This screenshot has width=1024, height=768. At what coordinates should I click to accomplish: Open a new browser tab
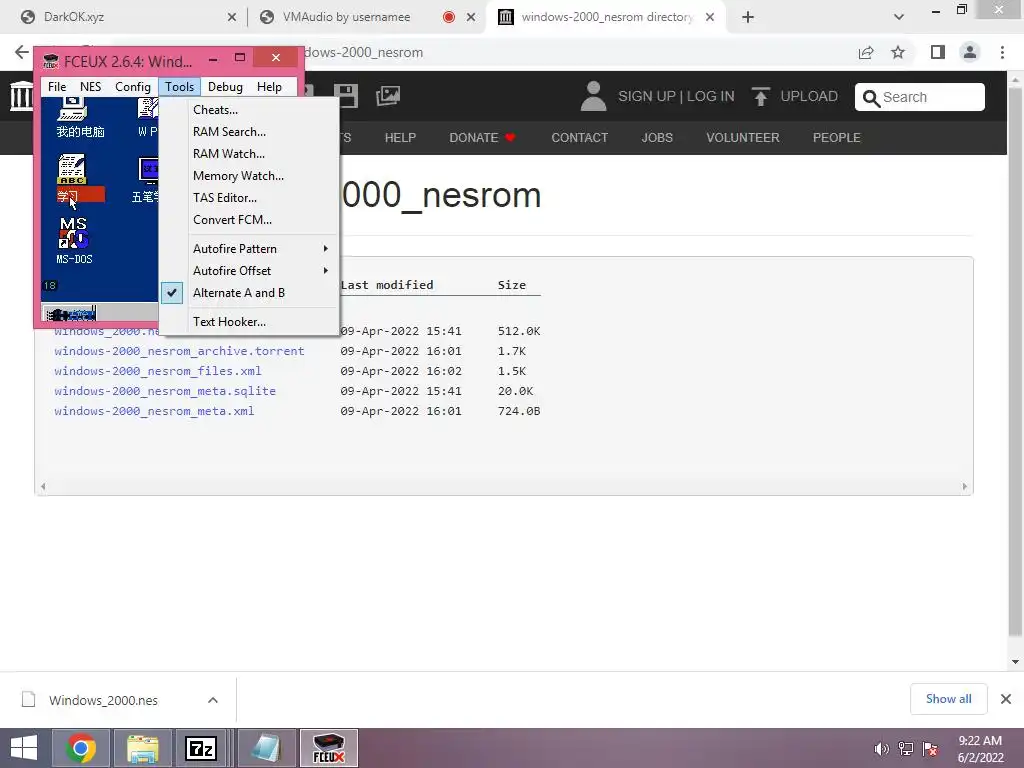click(x=748, y=18)
